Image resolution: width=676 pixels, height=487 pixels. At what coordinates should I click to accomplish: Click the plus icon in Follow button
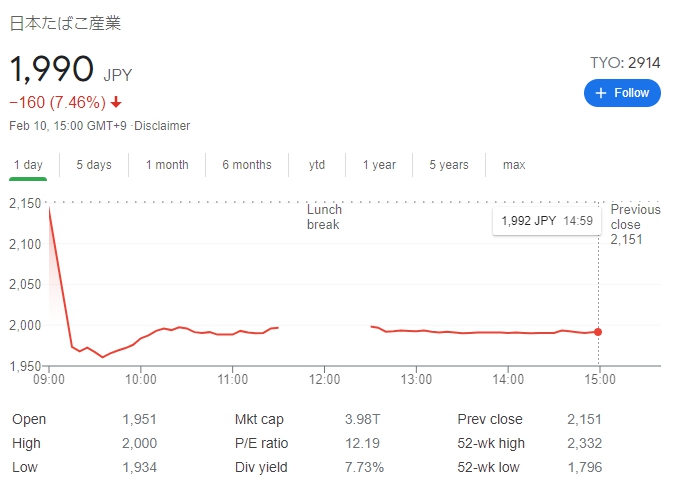point(601,93)
